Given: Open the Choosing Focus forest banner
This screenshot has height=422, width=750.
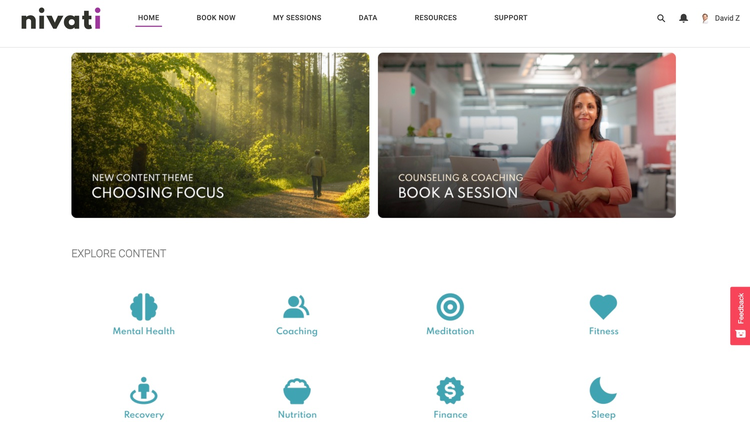Looking at the screenshot, I should [x=220, y=135].
